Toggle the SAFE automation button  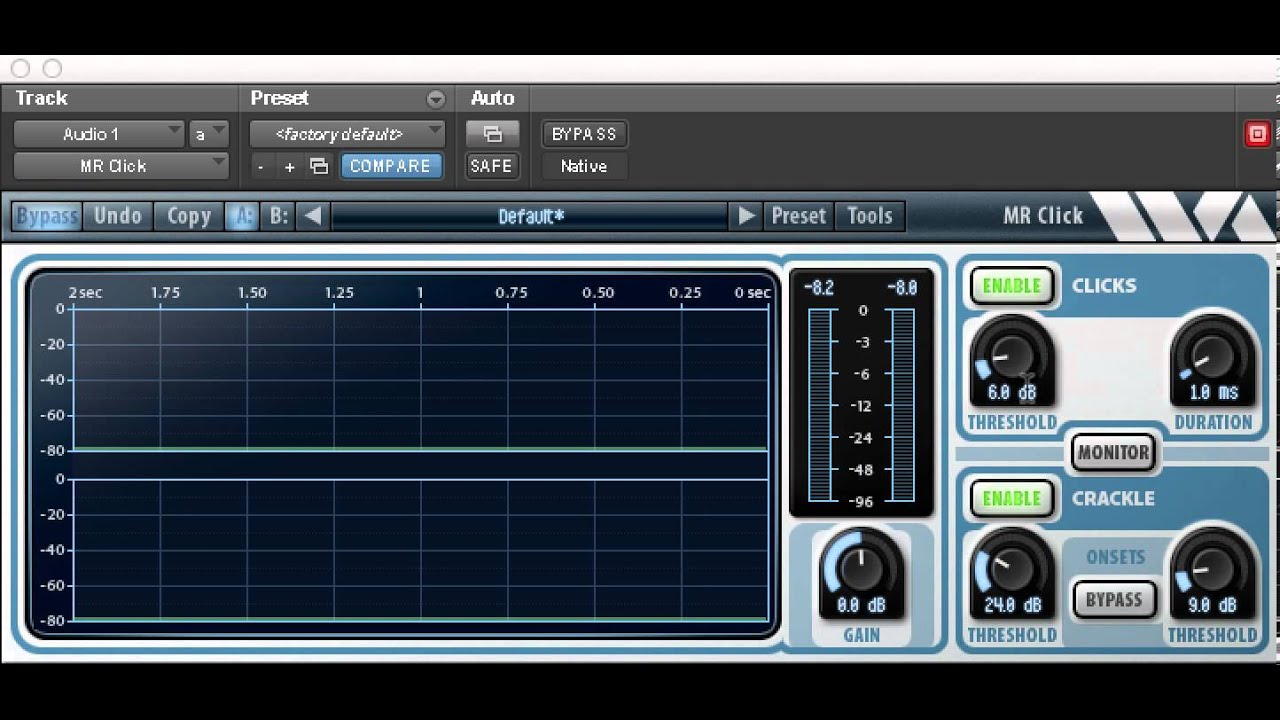[x=491, y=166]
